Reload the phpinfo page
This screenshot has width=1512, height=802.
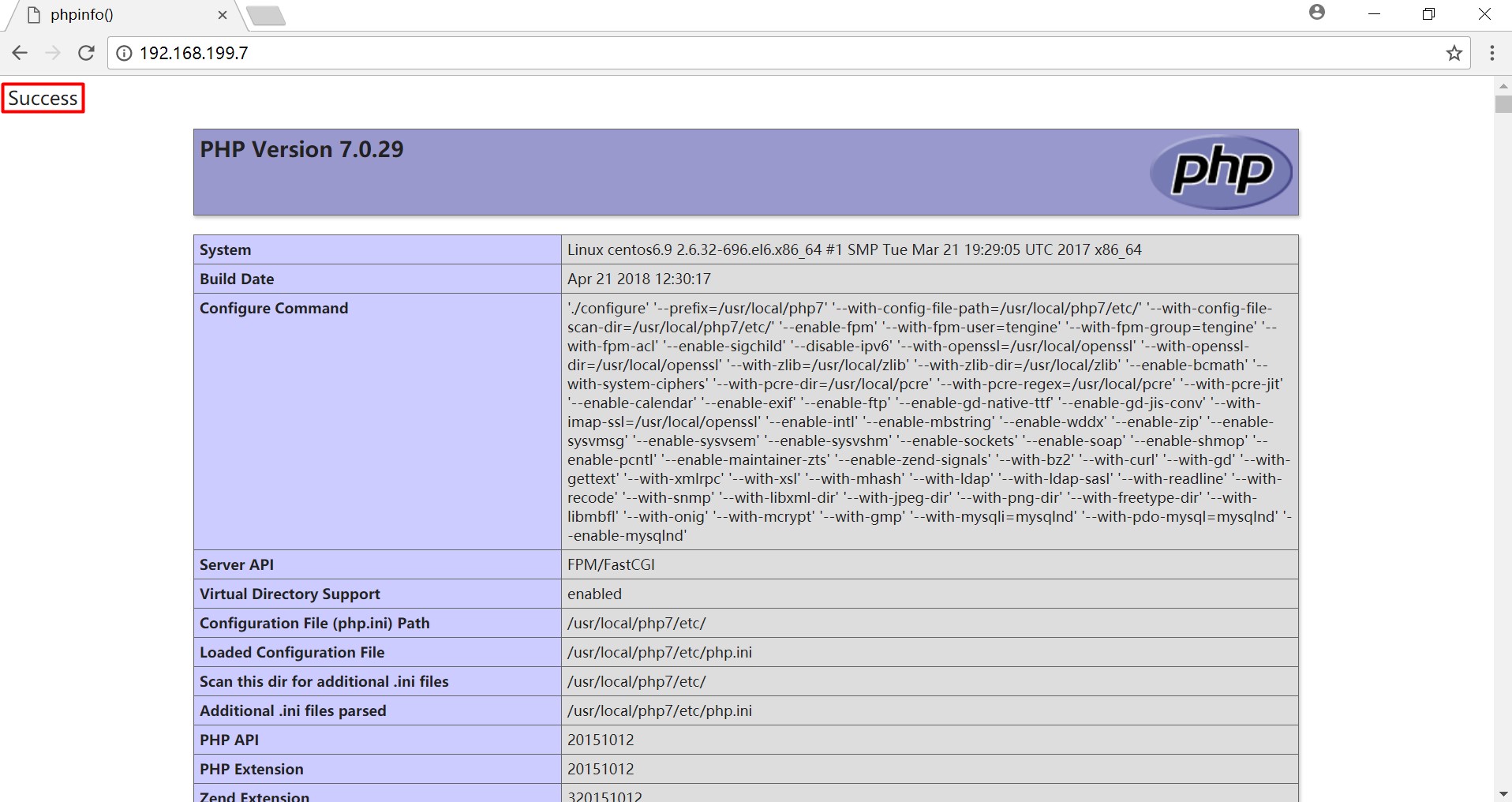(x=86, y=53)
